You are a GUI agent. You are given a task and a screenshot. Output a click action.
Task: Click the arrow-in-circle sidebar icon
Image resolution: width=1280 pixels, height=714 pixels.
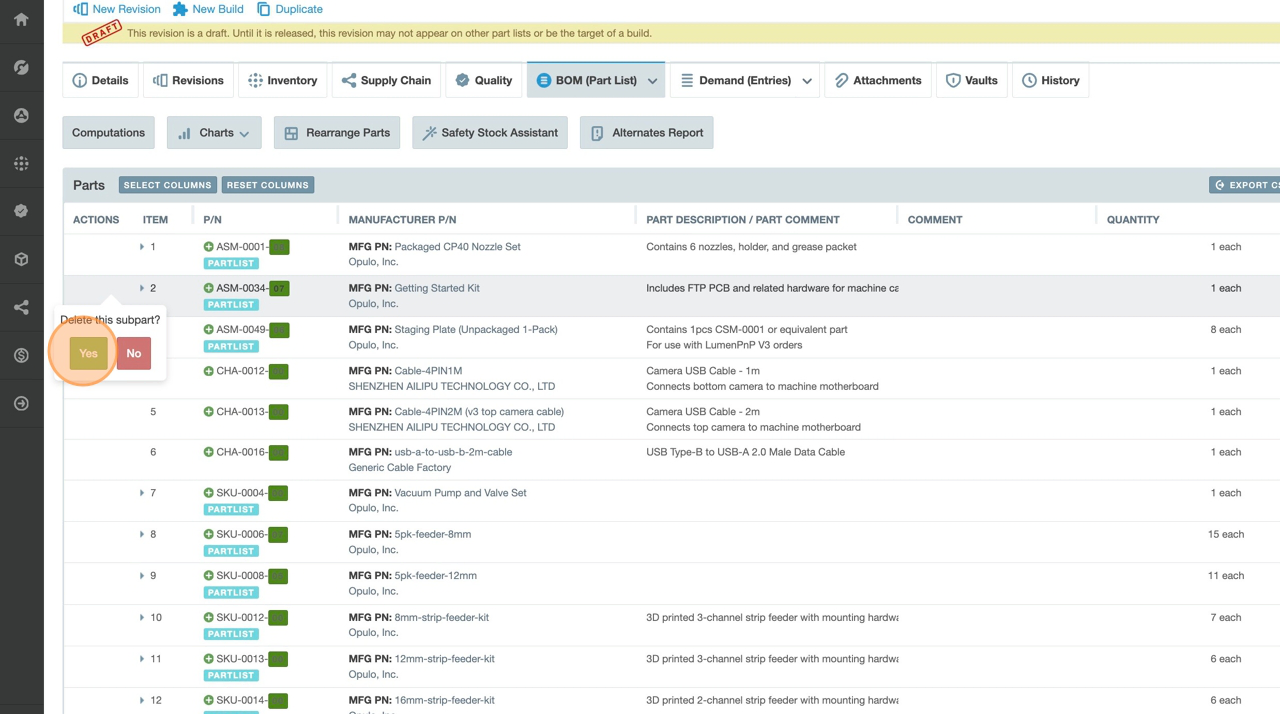click(21, 403)
